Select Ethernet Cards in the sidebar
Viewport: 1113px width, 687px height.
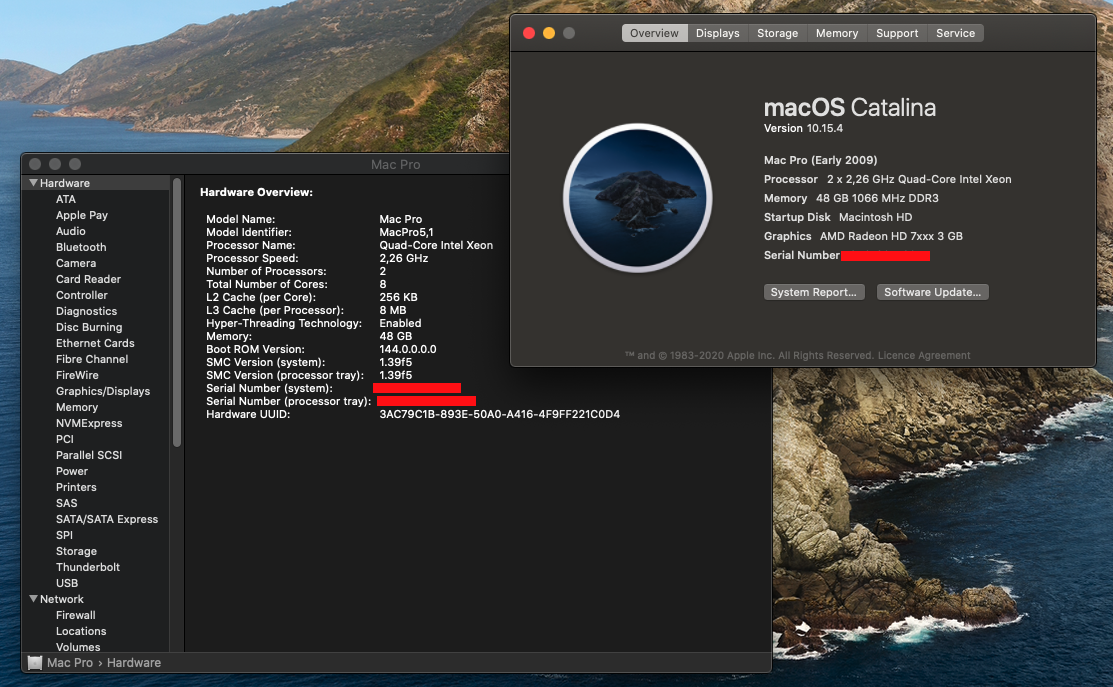click(x=95, y=343)
